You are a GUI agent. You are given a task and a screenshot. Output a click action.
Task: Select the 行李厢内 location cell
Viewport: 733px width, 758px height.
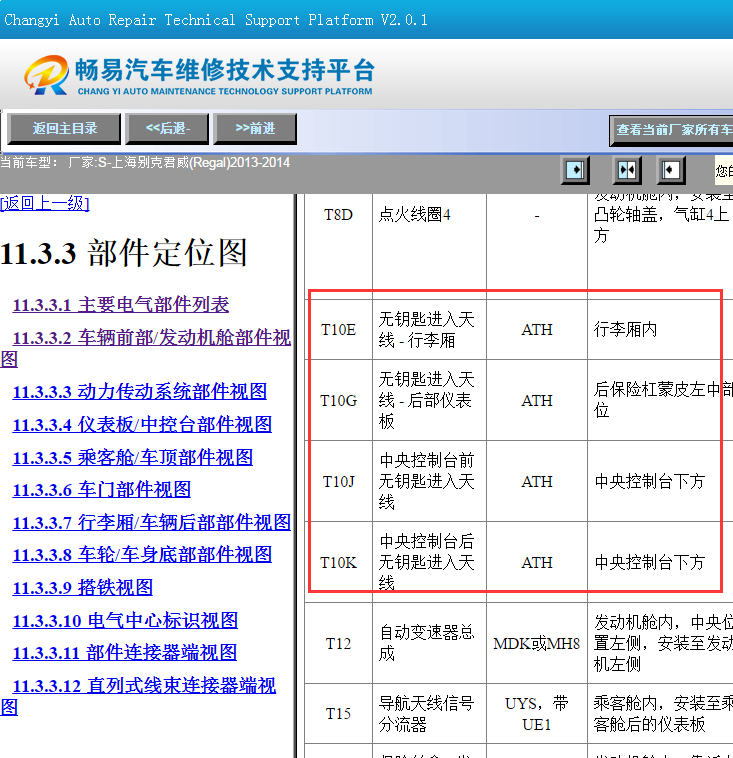click(660, 330)
